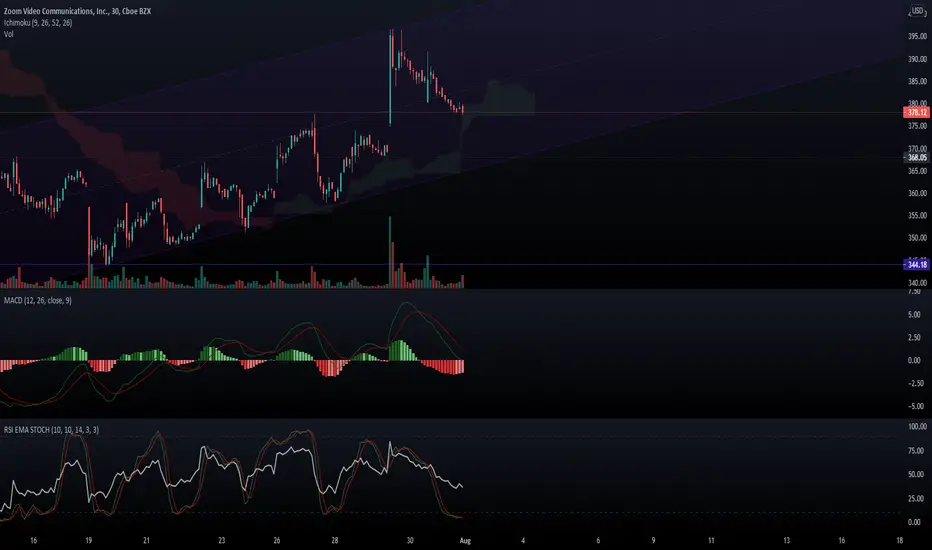932x550 pixels.
Task: Click the RSI axis value 100.00
Action: [x=917, y=426]
